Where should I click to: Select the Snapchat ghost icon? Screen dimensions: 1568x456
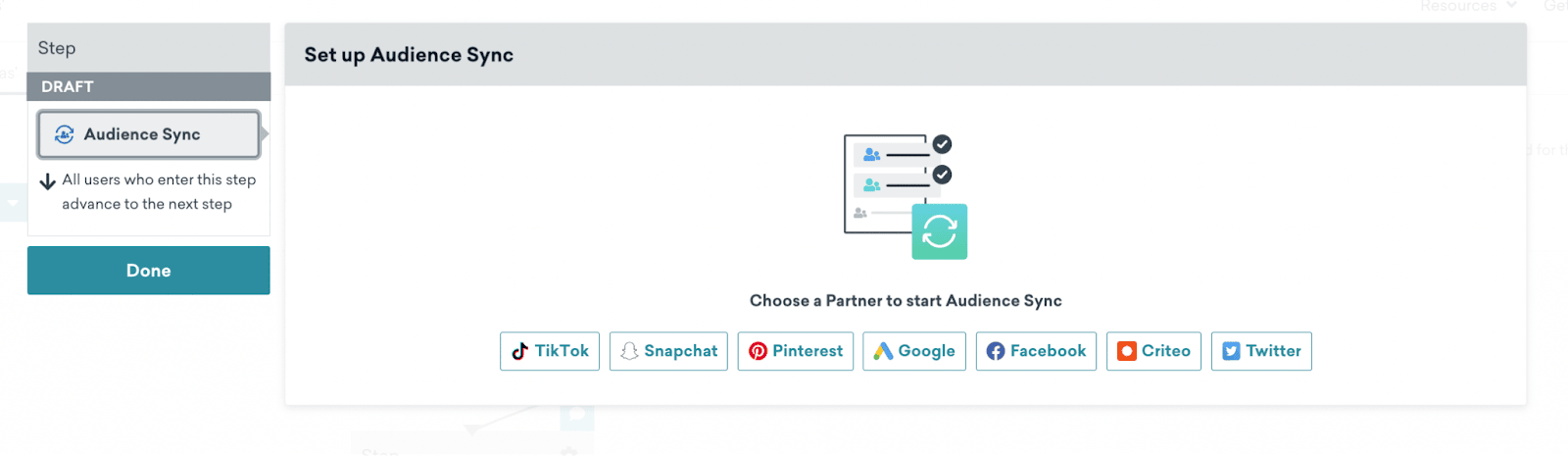pos(629,351)
